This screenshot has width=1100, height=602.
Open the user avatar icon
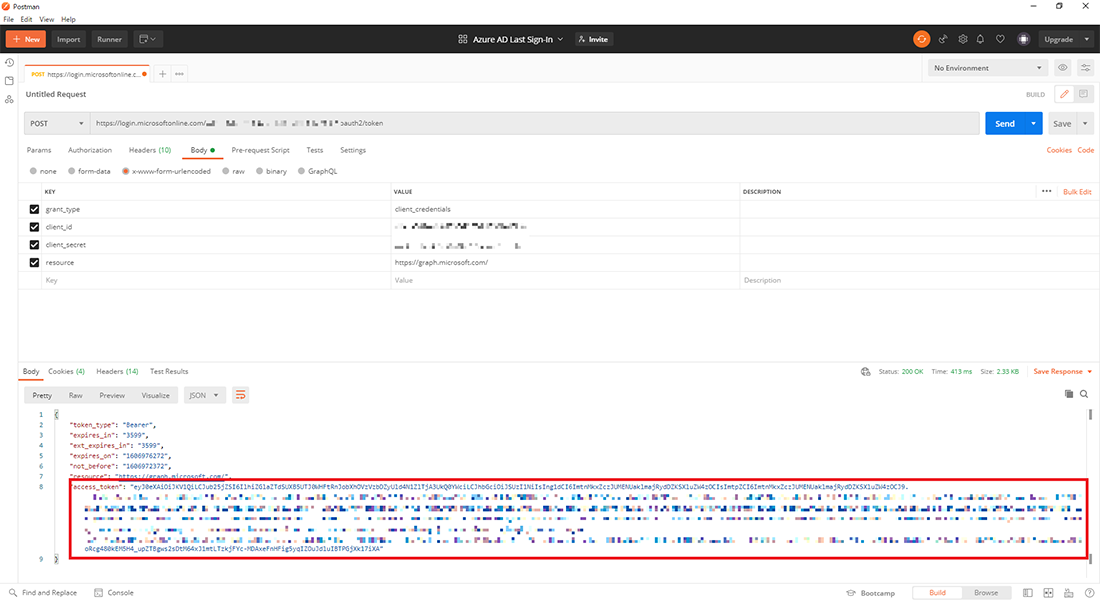1024,39
